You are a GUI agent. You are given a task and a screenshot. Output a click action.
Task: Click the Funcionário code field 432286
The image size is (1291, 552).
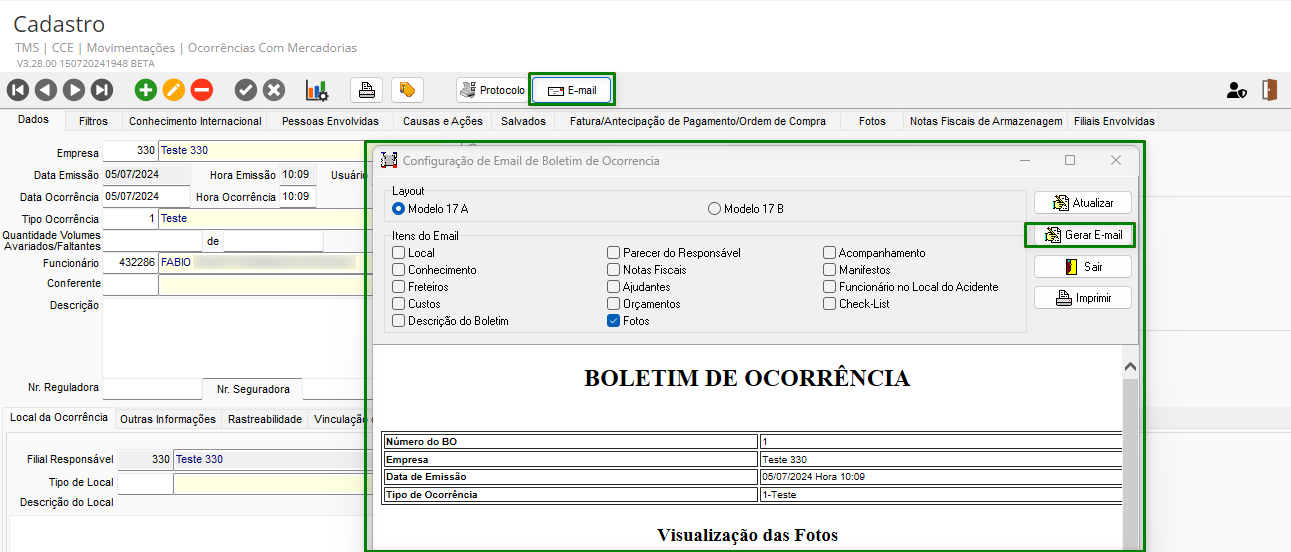[x=130, y=262]
